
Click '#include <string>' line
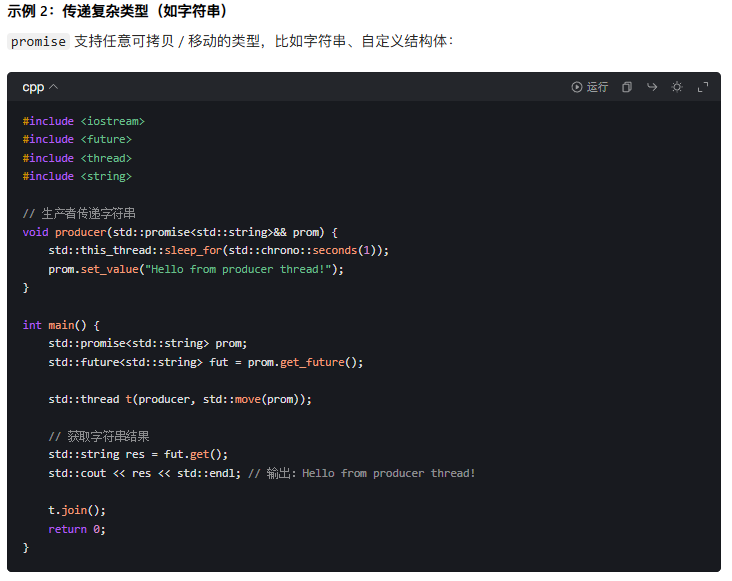77,176
